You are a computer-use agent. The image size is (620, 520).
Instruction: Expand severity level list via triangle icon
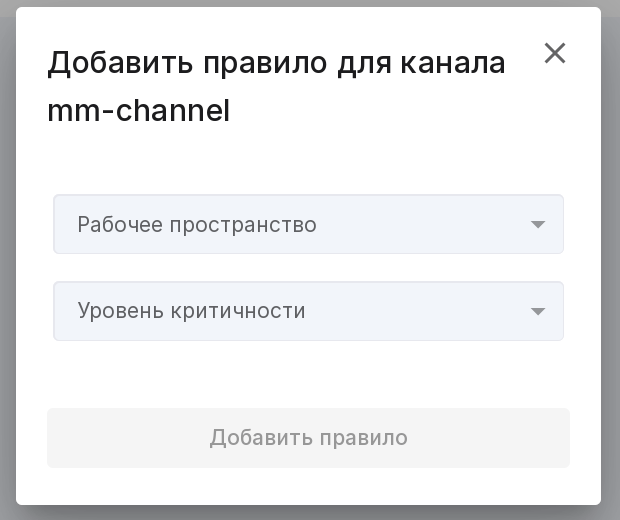point(538,312)
